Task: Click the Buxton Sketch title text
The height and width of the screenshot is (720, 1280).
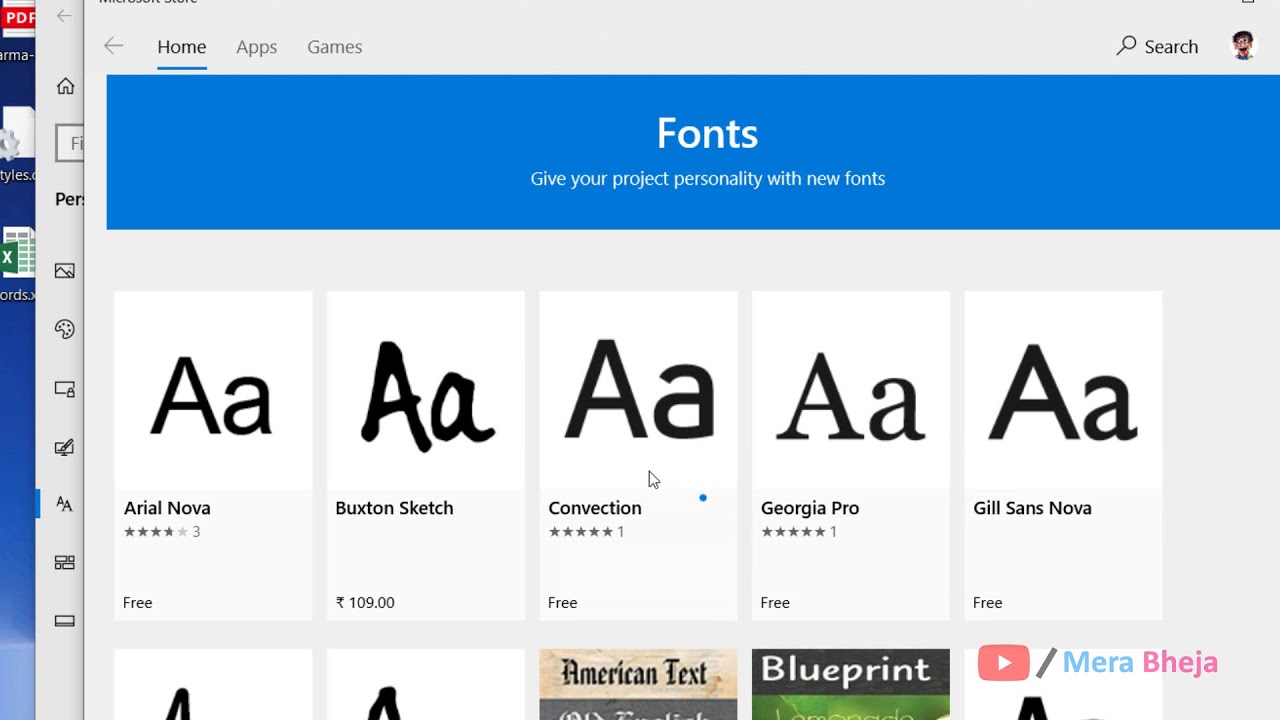Action: (394, 508)
